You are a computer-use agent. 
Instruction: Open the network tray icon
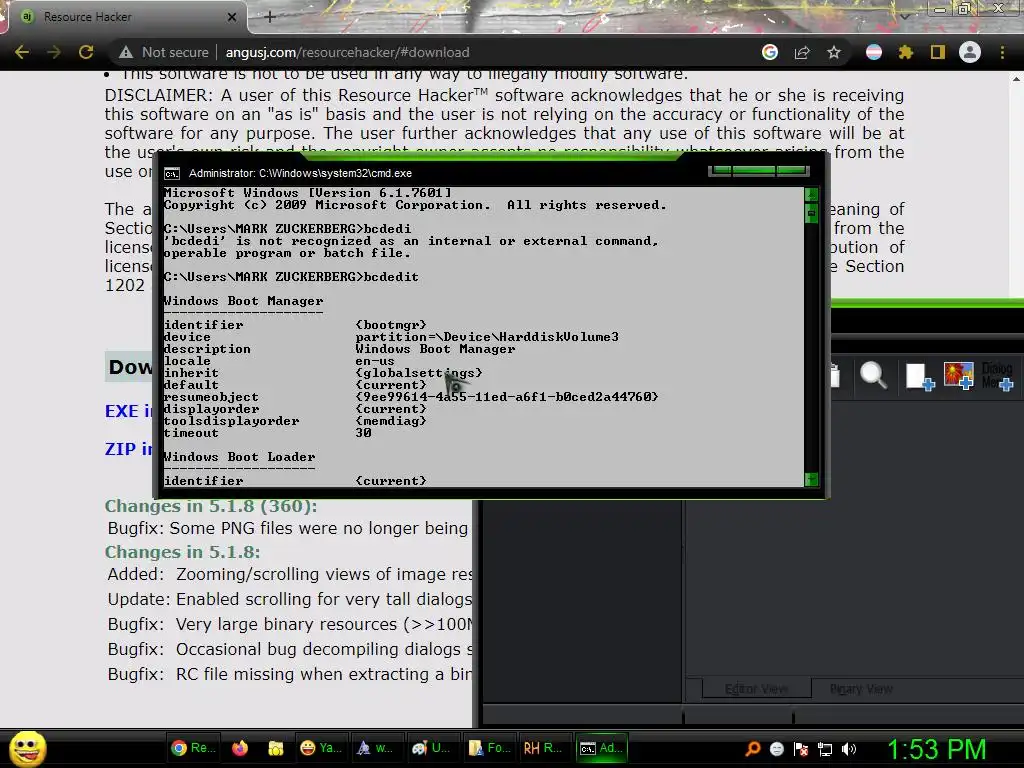pyautogui.click(x=825, y=749)
